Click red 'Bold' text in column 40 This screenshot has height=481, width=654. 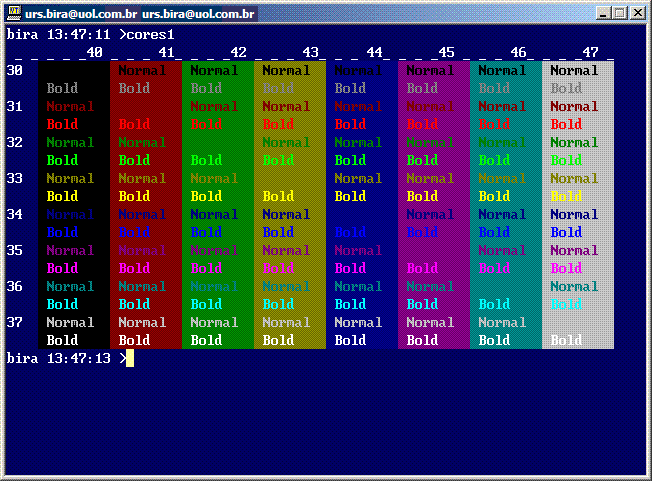(63, 124)
